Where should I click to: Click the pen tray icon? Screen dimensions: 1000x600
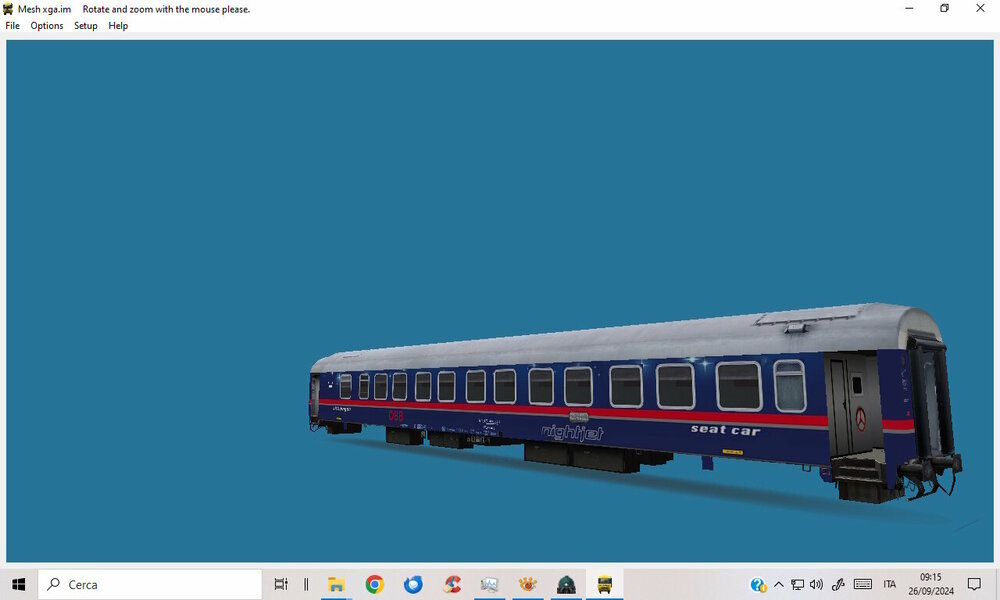pyautogui.click(x=838, y=584)
